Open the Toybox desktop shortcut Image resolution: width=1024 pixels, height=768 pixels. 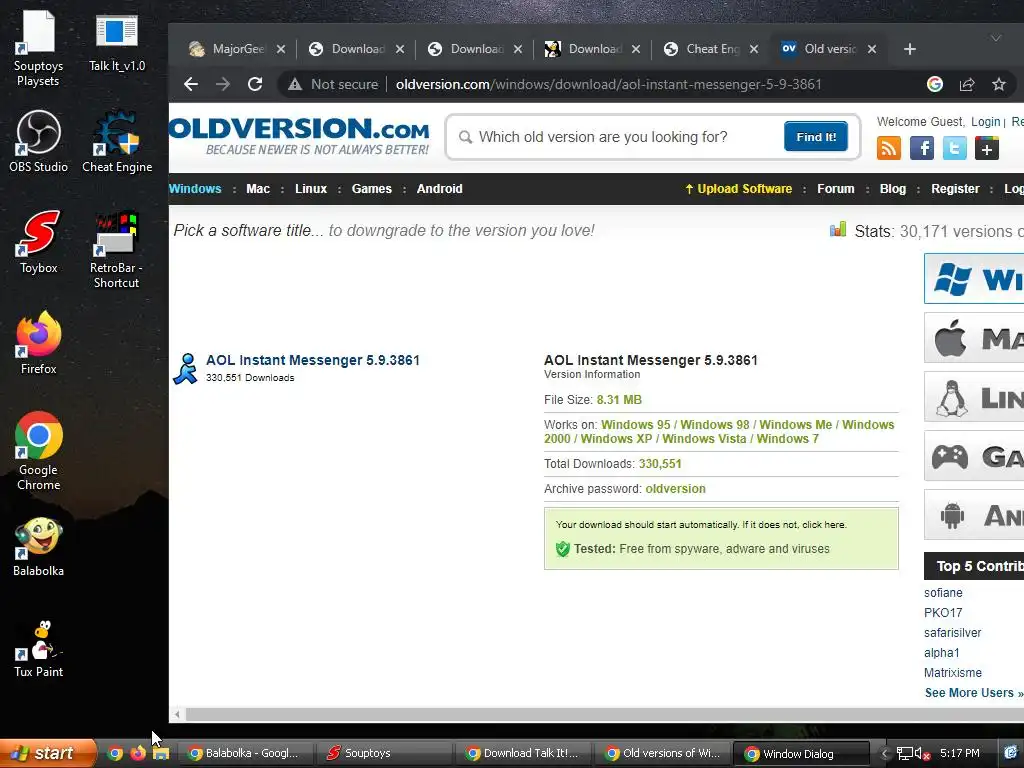tap(38, 242)
